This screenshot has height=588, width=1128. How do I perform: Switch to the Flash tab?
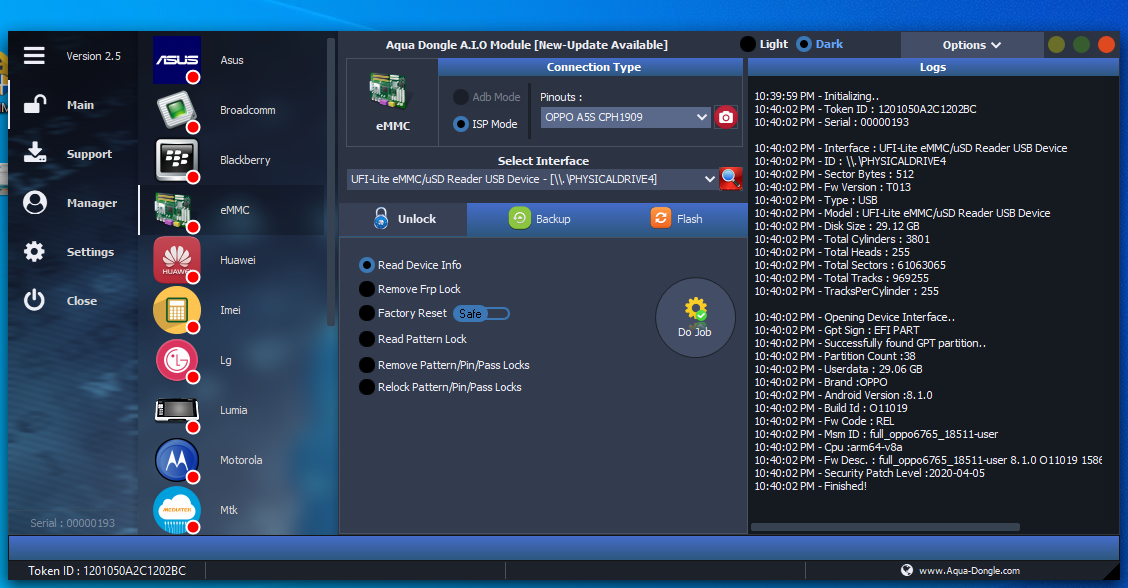(x=676, y=219)
